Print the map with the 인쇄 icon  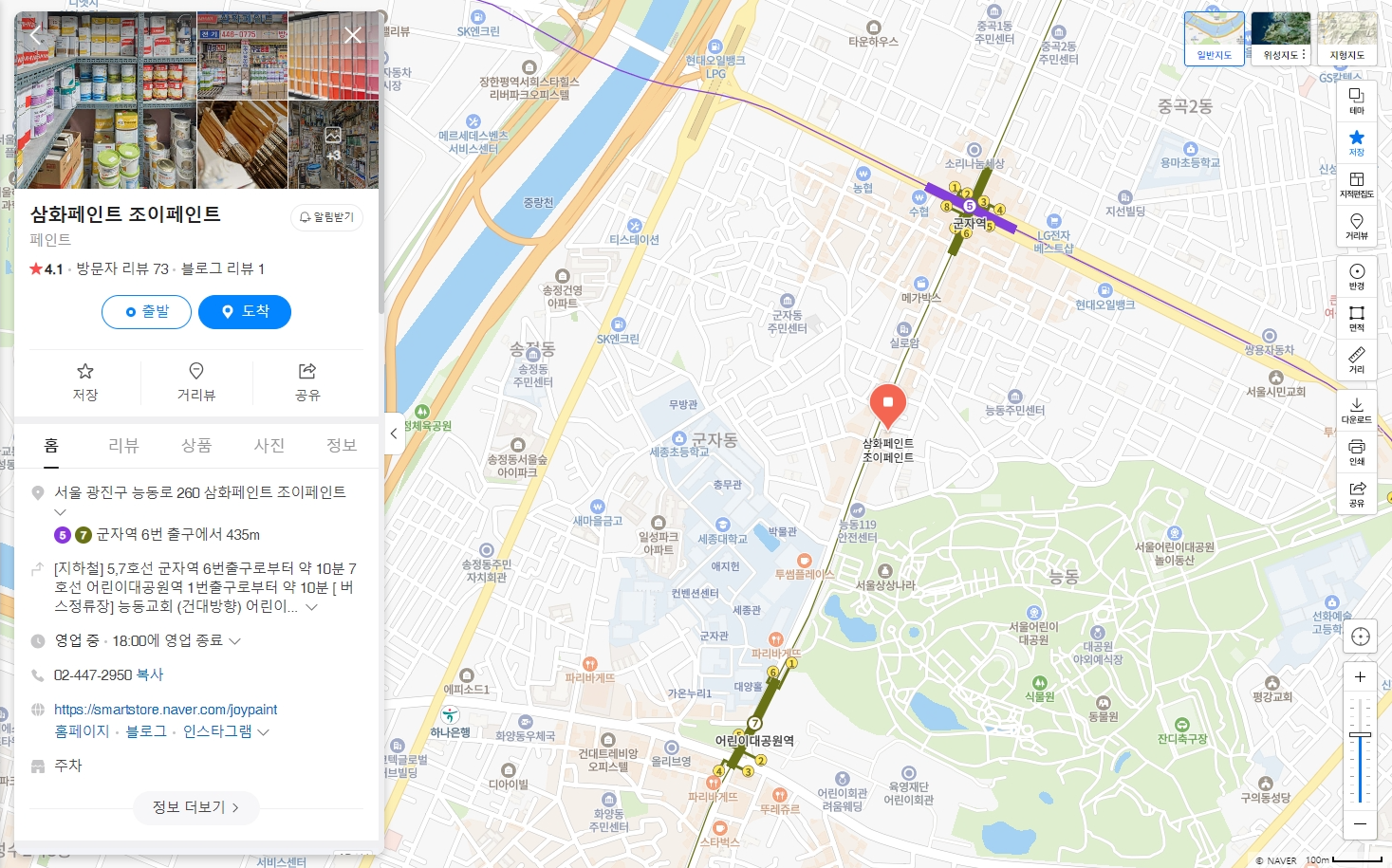pos(1356,452)
